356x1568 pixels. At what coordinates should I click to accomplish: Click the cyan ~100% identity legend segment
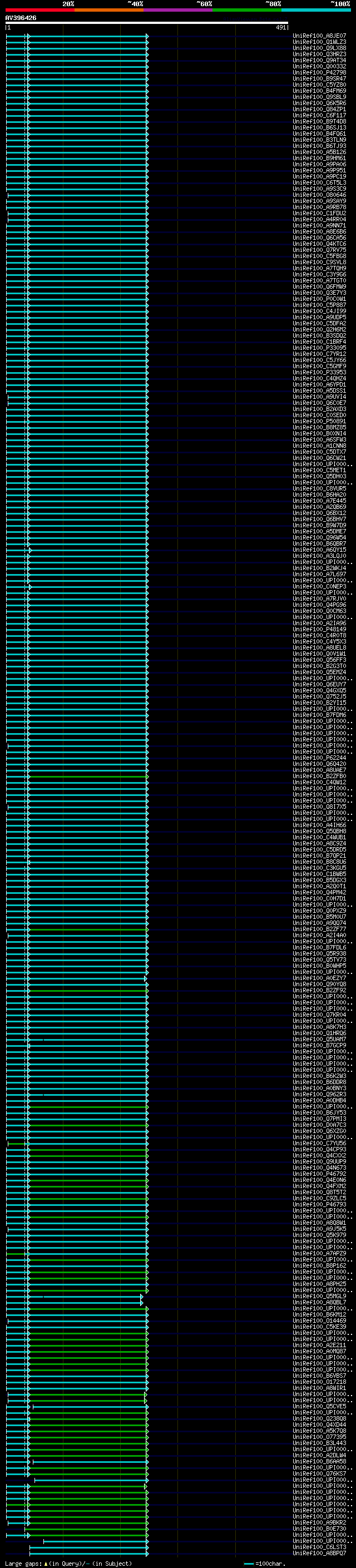point(316,10)
